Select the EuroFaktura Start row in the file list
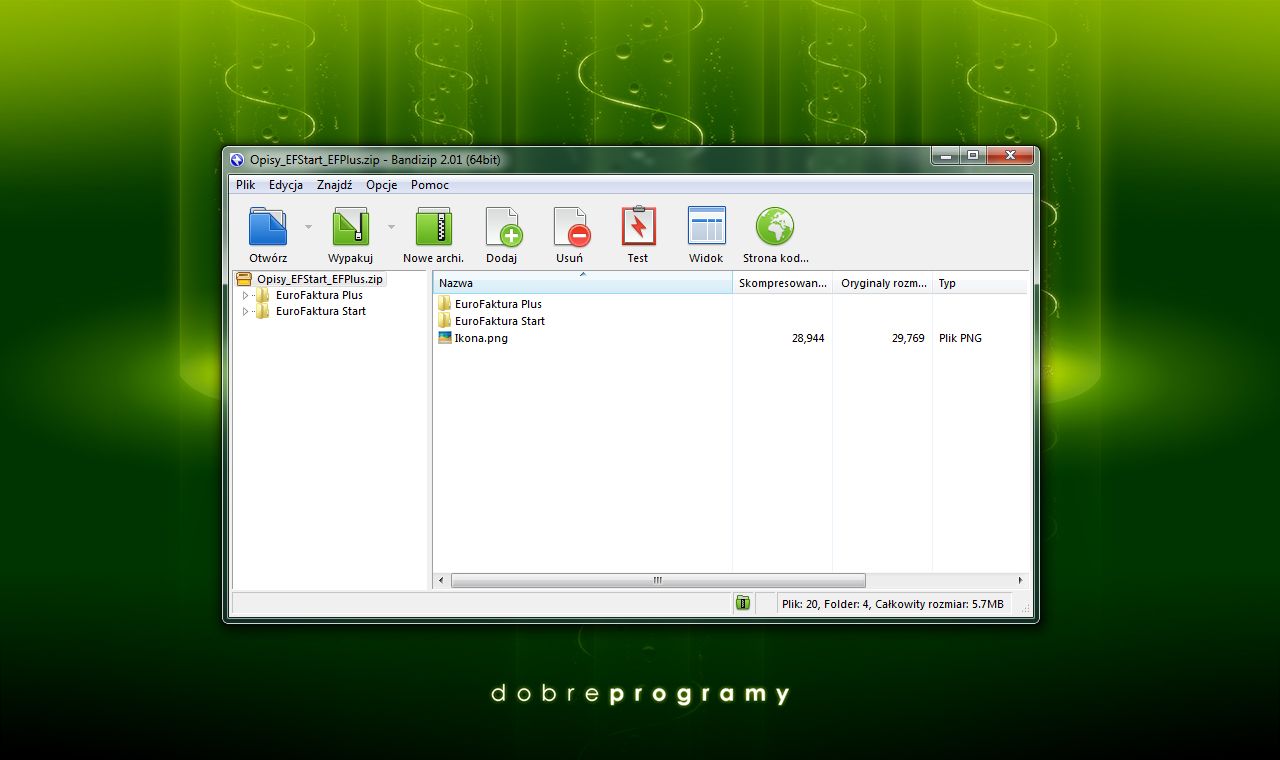The image size is (1280, 760). pos(500,321)
